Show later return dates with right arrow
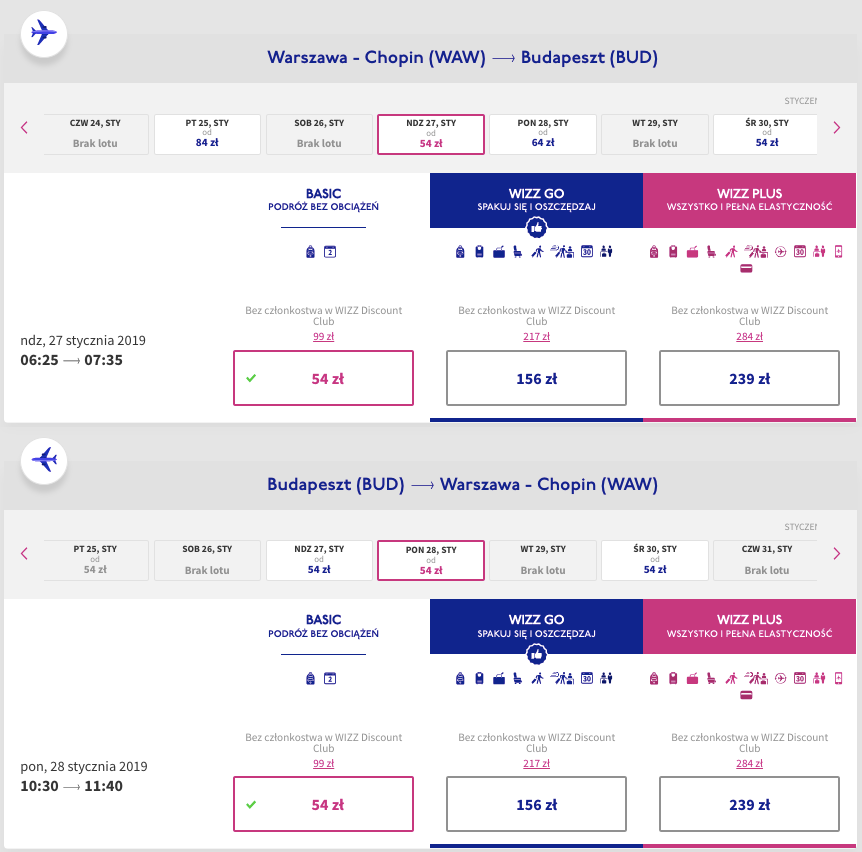Screen dimensions: 862x852 837,554
